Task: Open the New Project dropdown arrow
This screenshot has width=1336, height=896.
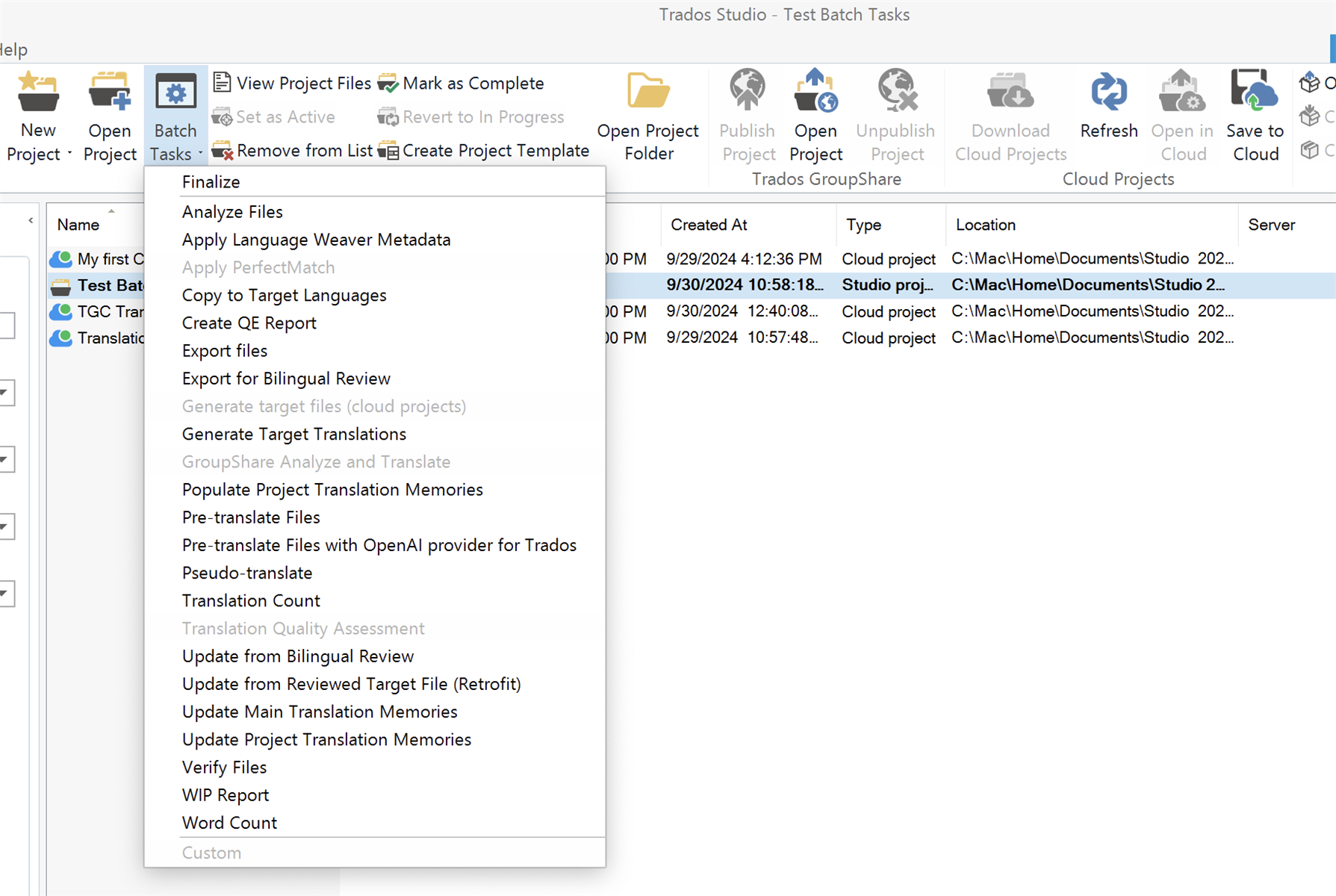Action: [x=69, y=154]
